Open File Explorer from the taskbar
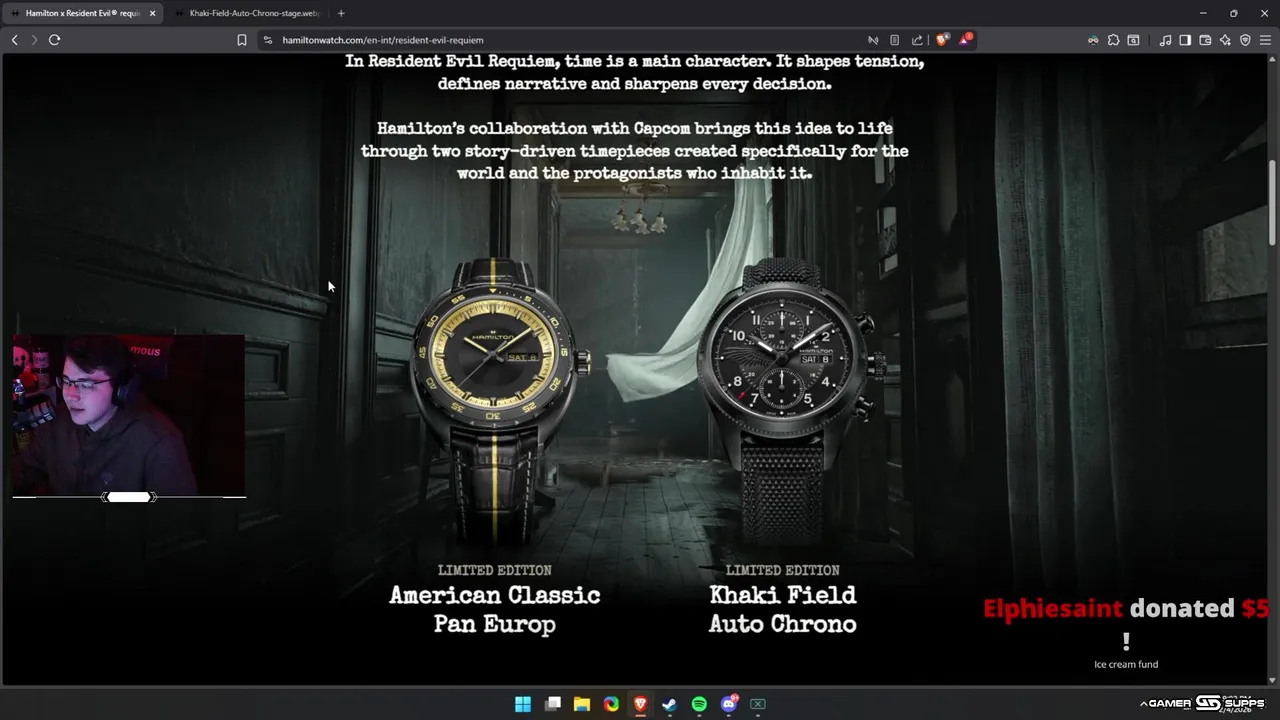 tap(582, 704)
